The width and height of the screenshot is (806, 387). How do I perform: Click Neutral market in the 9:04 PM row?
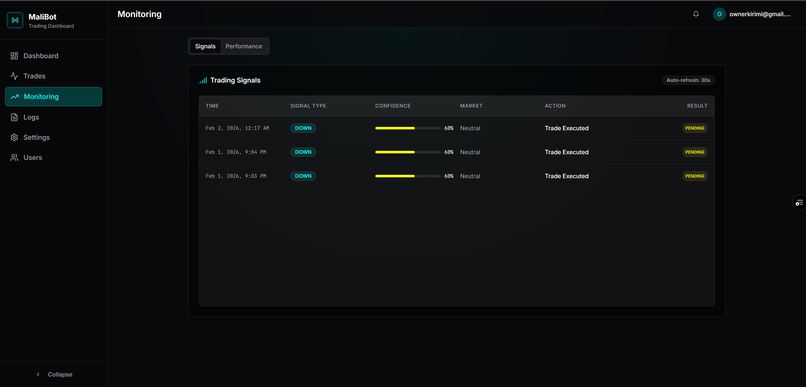coord(470,152)
